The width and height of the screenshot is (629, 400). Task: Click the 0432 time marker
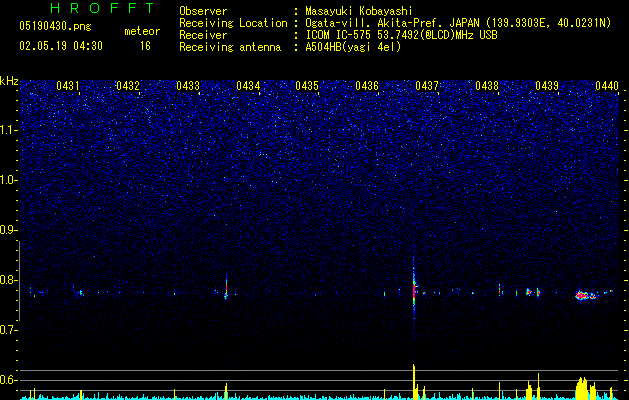point(128,86)
